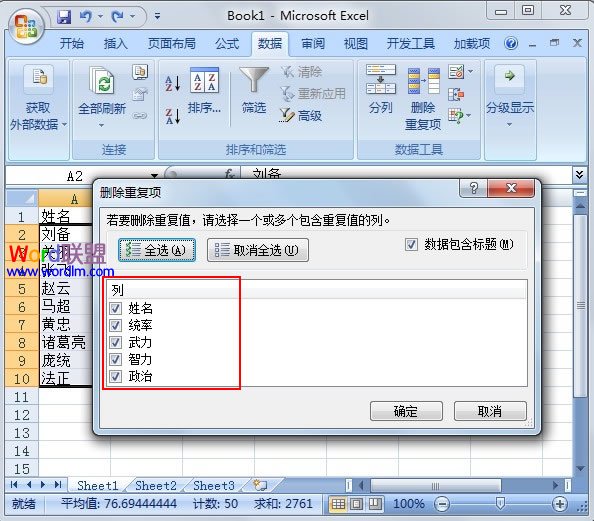This screenshot has height=521, width=594.
Task: Uncheck the 武力 column checkbox
Action: pyautogui.click(x=116, y=342)
